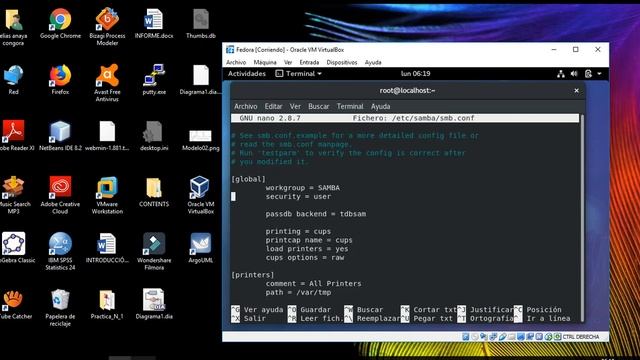Click the 'cups options = raw' line
Image resolution: width=640 pixels, height=360 pixels.
[x=304, y=258]
